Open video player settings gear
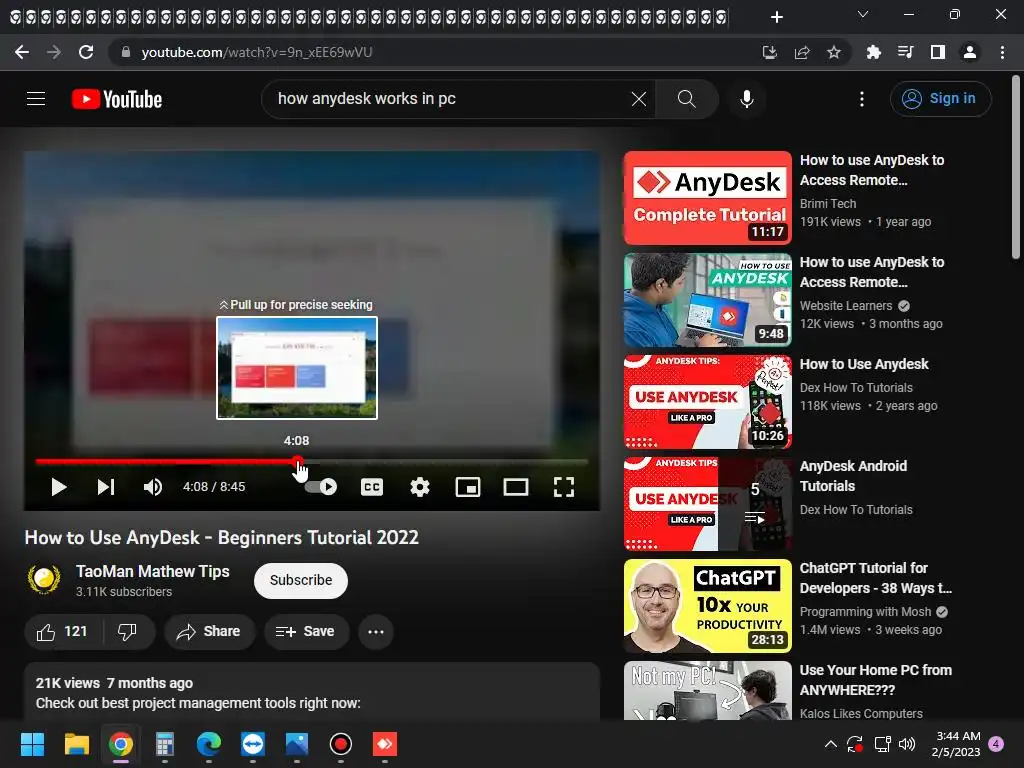This screenshot has width=1024, height=768. tap(420, 487)
